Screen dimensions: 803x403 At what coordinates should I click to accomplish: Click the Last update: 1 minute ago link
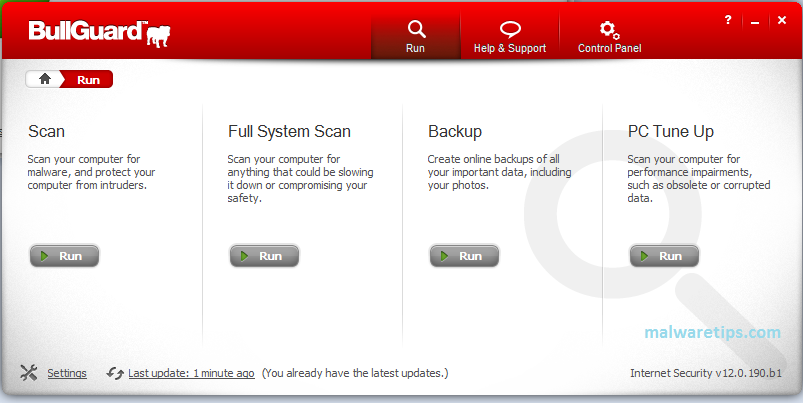(x=191, y=373)
